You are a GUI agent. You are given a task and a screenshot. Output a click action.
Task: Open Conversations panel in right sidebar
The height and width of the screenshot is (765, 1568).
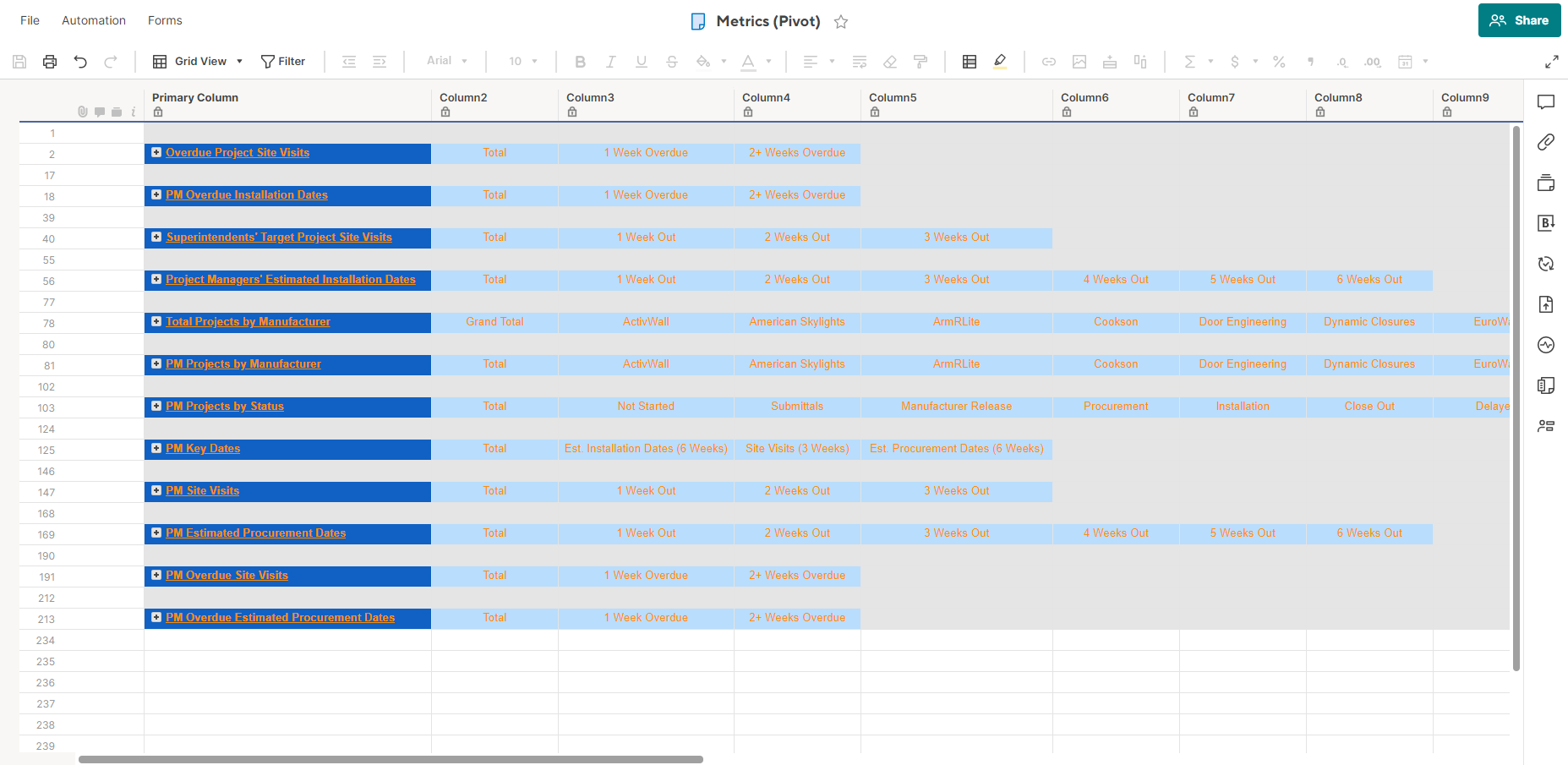pos(1546,102)
